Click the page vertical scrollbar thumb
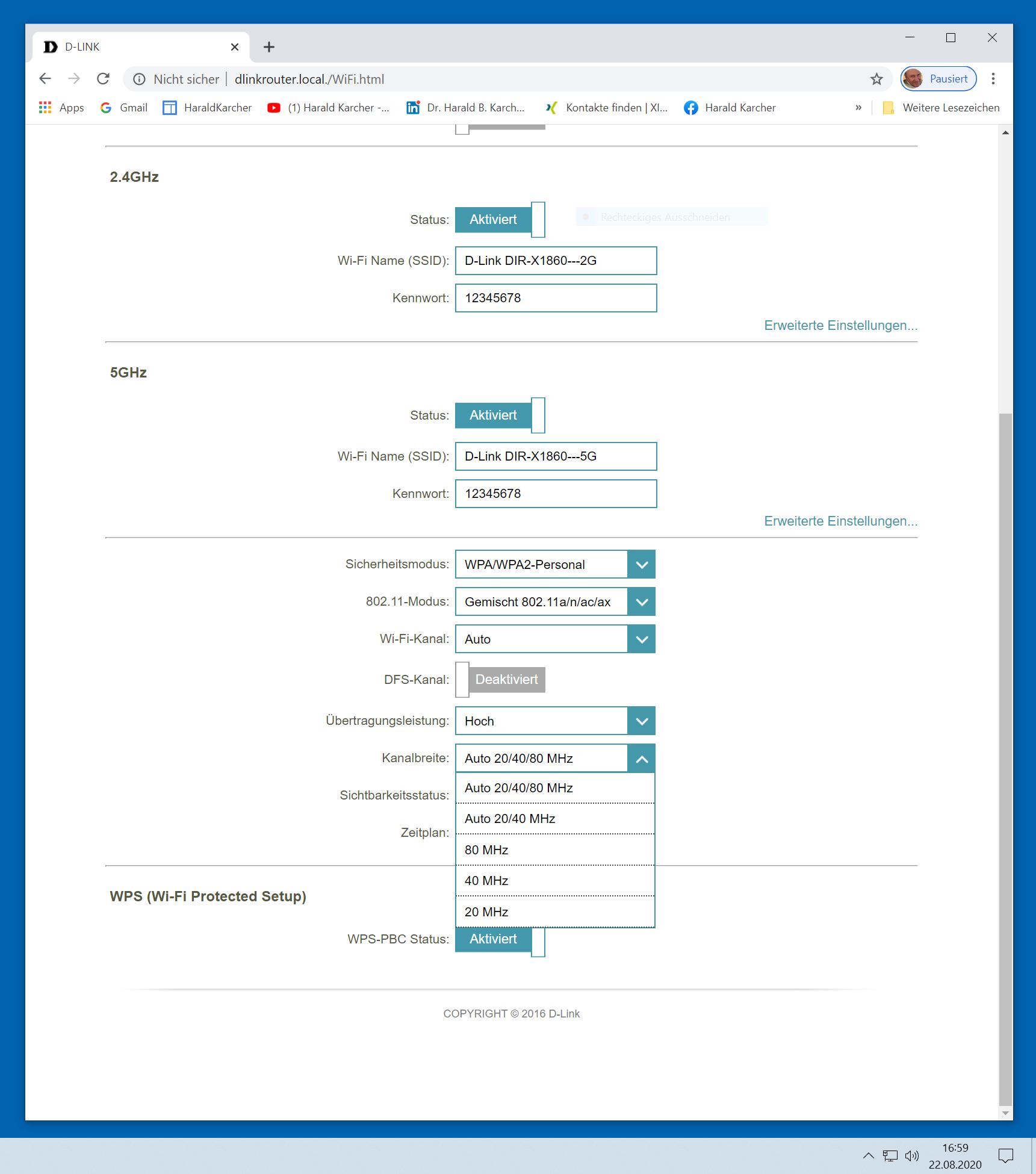This screenshot has height=1174, width=1036. tap(1005, 759)
